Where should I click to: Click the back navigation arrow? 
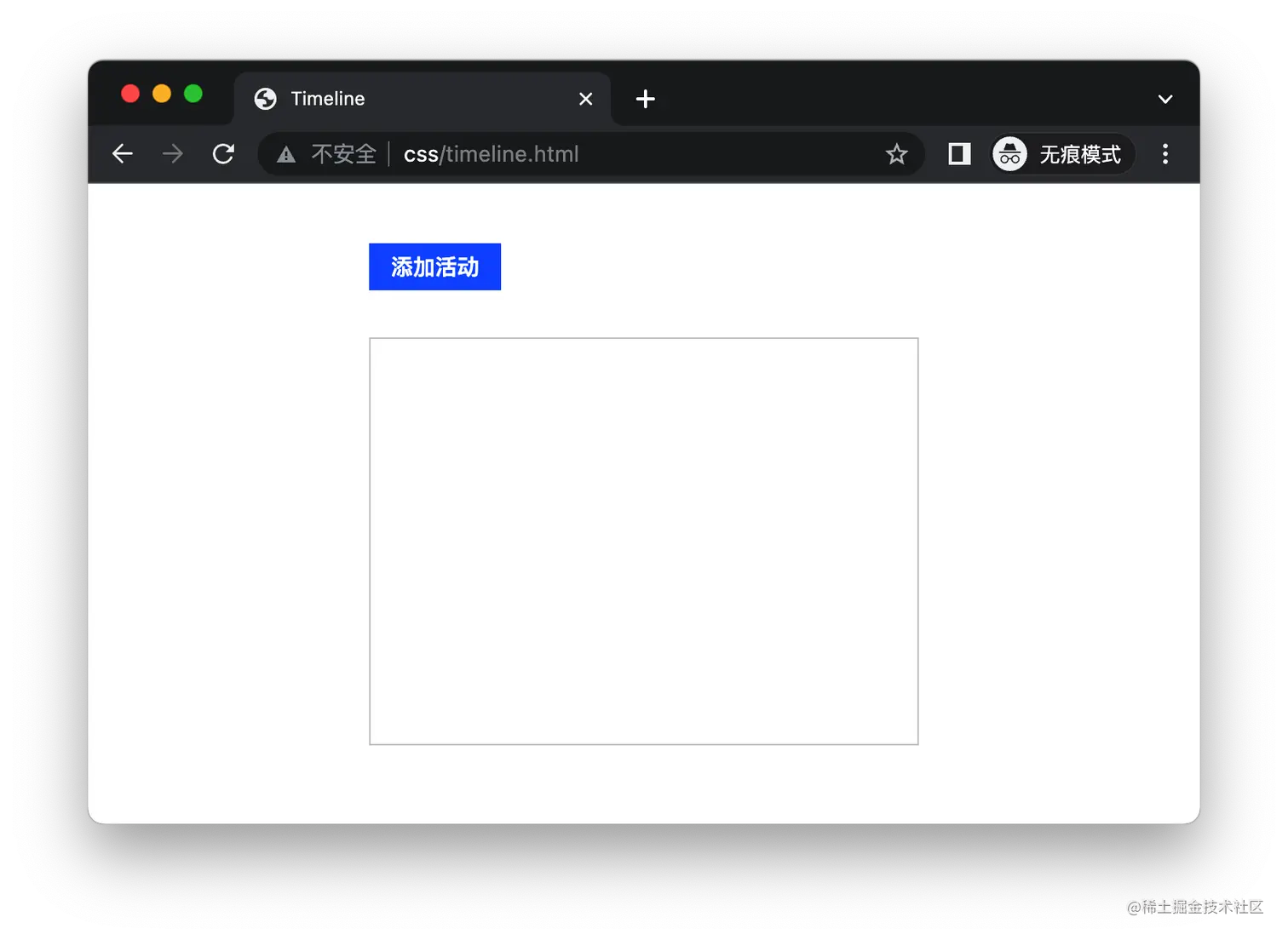[122, 154]
